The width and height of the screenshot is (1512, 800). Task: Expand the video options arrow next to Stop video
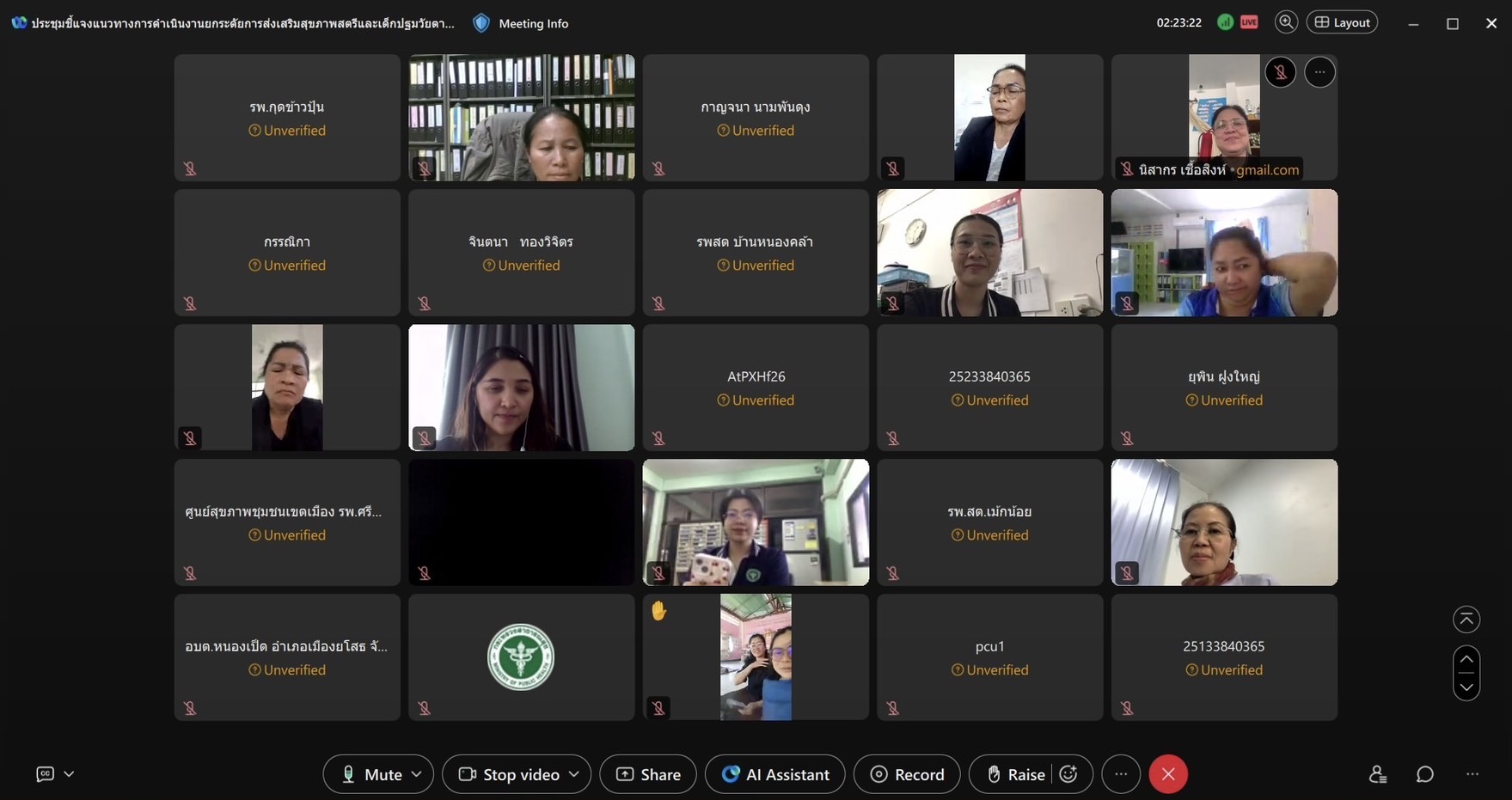coord(574,774)
